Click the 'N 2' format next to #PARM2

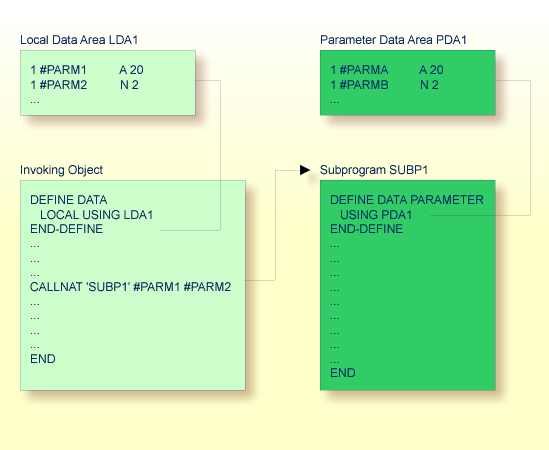click(x=129, y=85)
